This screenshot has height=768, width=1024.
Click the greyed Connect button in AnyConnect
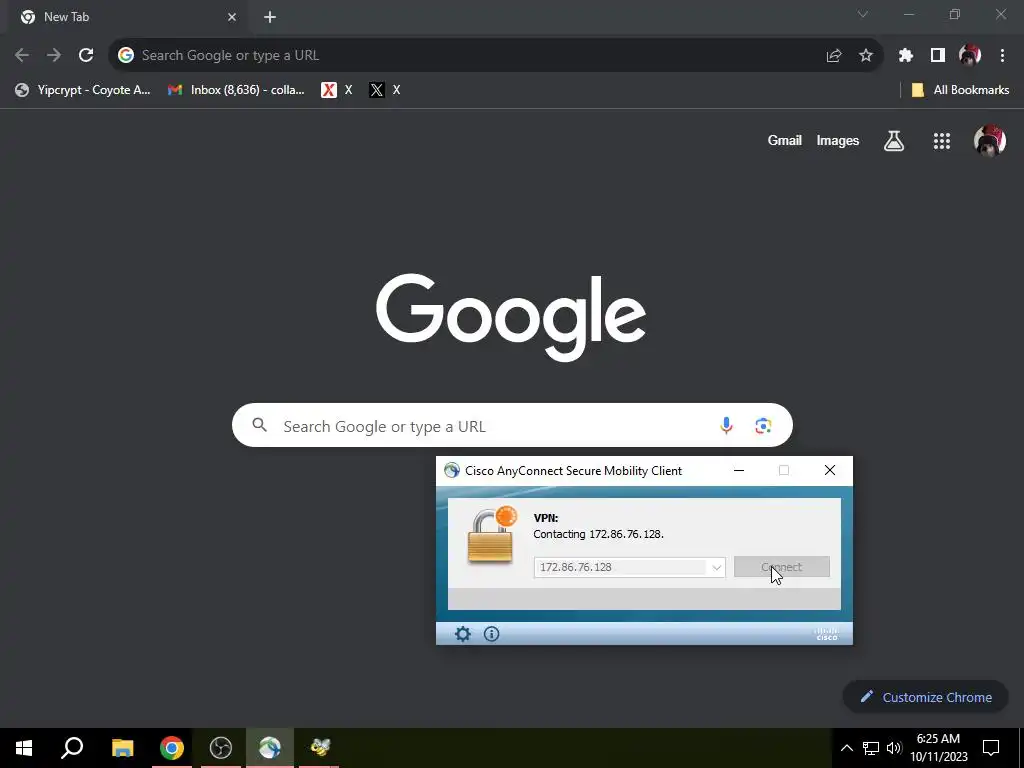coord(782,567)
